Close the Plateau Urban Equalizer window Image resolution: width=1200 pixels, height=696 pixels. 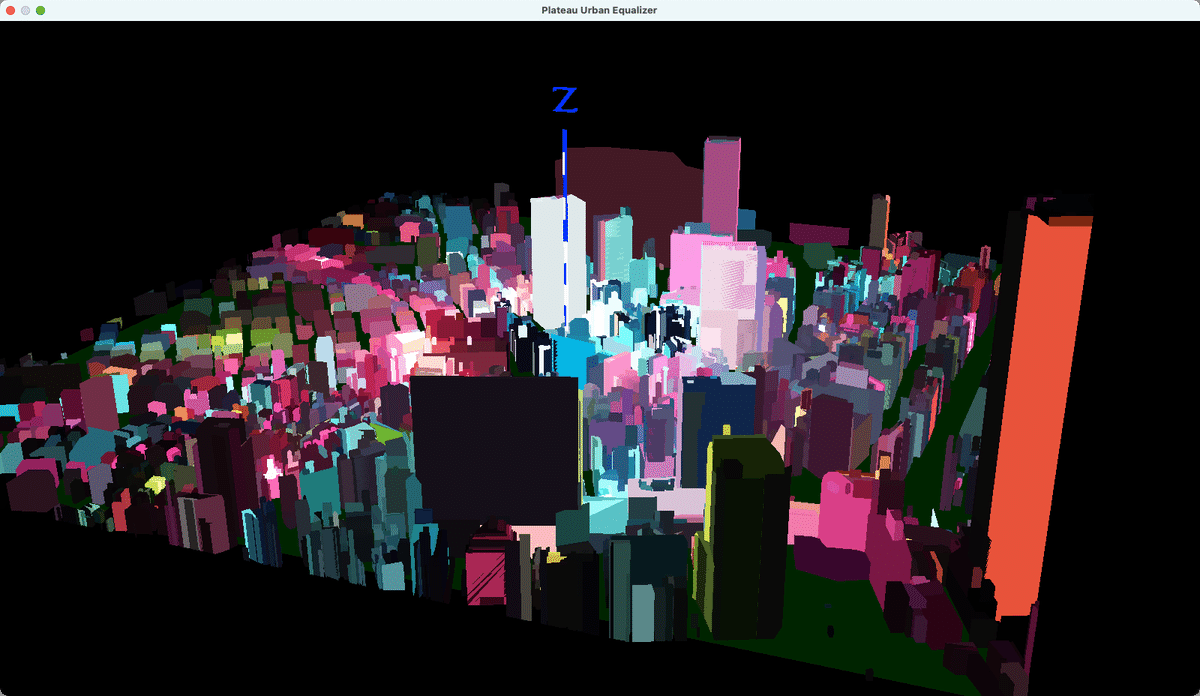pos(9,10)
